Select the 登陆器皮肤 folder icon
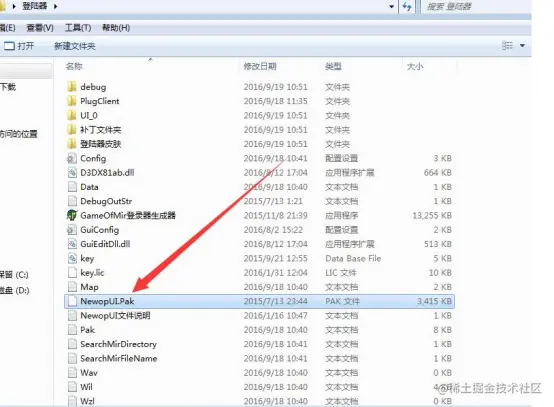554x407 pixels. coord(71,144)
